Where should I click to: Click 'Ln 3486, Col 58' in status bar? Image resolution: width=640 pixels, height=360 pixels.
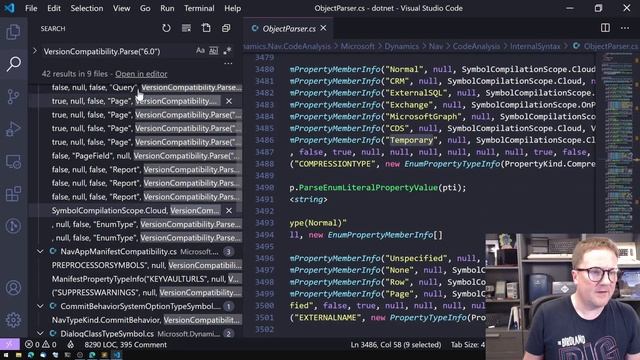(396, 344)
